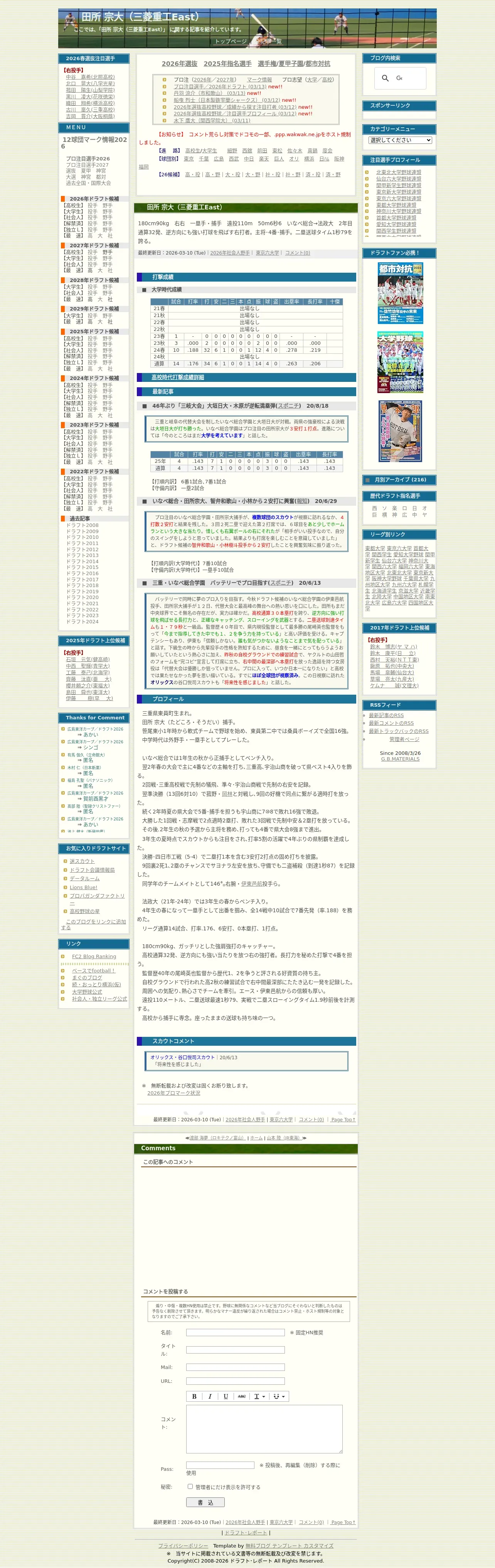Jump to top via Page Top link at article footer

pyautogui.click(x=343, y=1119)
